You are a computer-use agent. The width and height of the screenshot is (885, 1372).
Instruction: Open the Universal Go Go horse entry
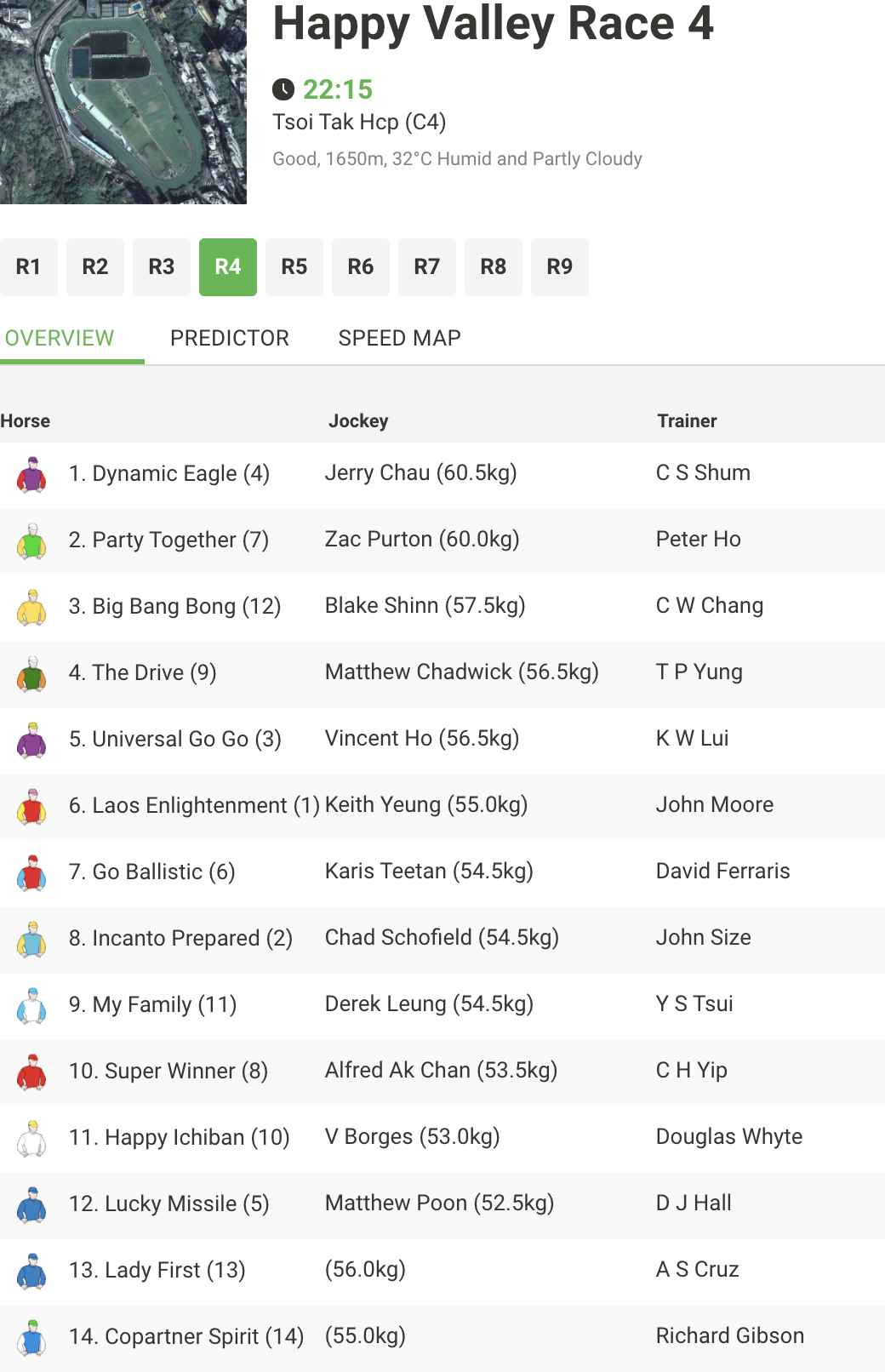point(175,739)
